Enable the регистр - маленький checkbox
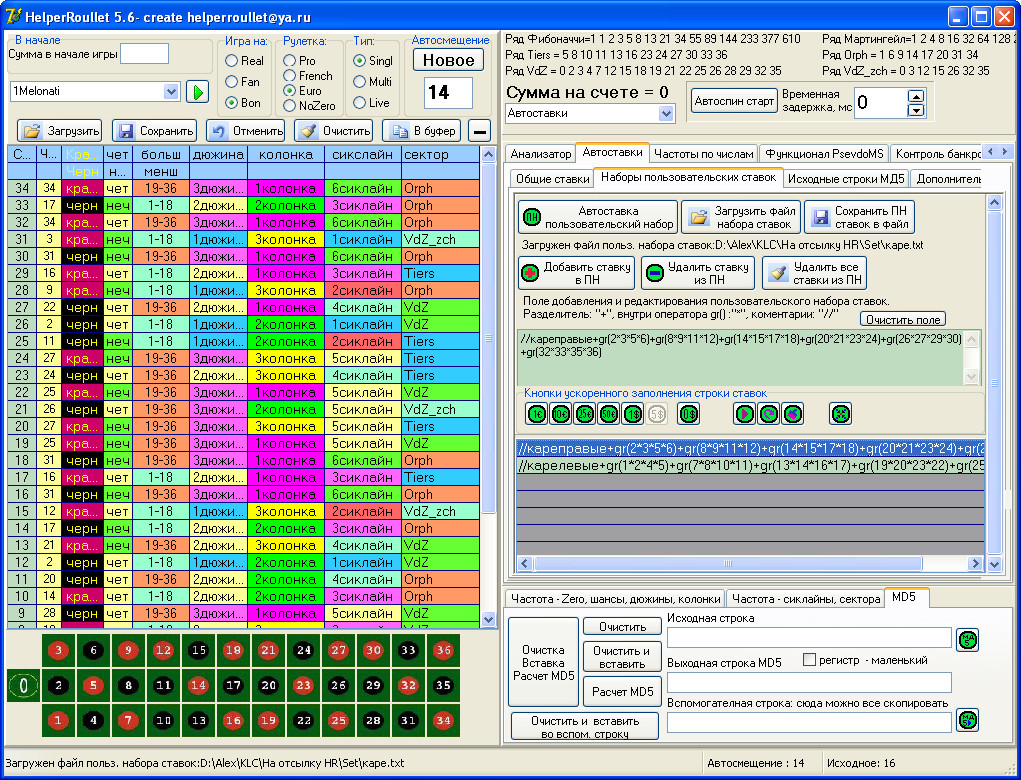Image resolution: width=1021 pixels, height=780 pixels. coord(810,660)
